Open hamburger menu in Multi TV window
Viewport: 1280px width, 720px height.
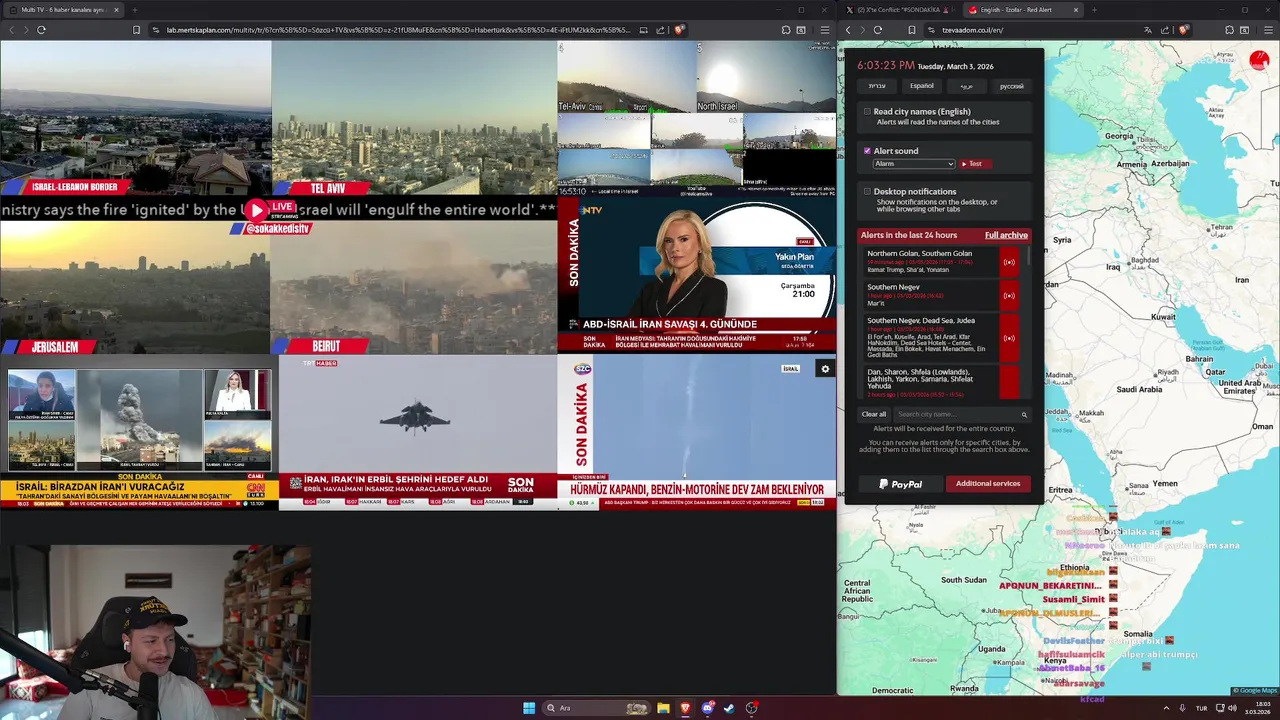[824, 30]
